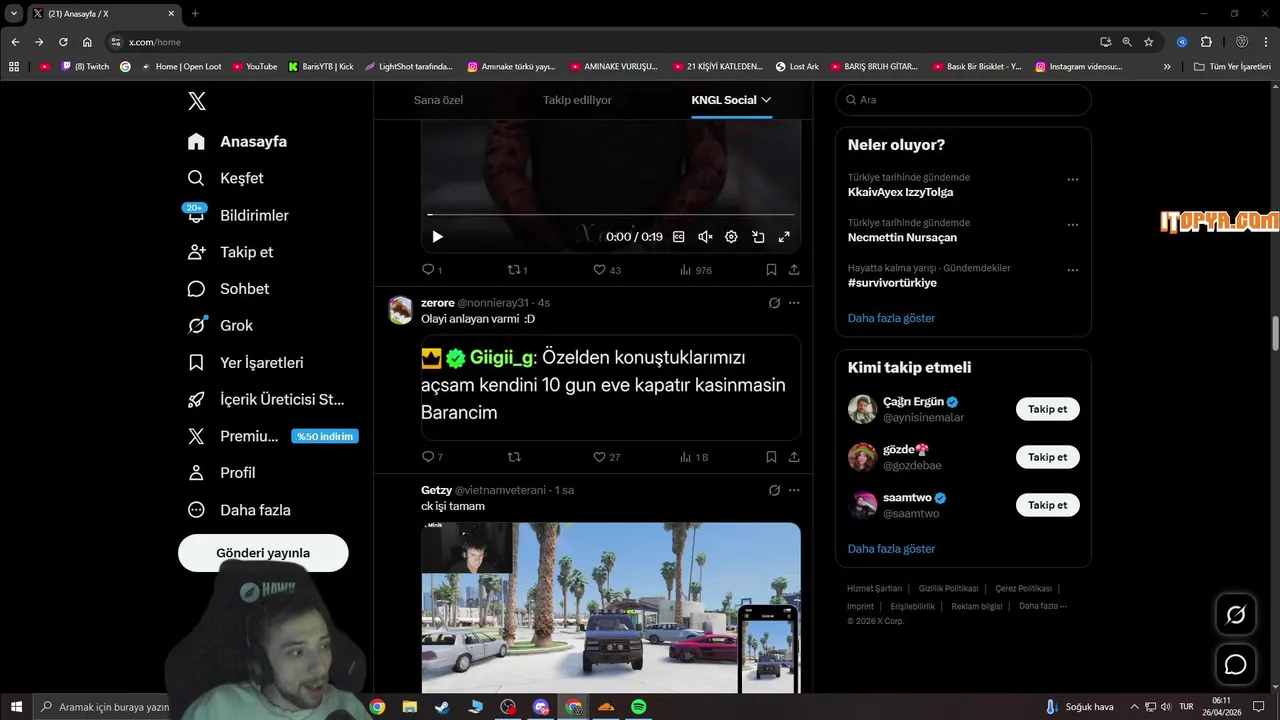Open Premium menu item
The width and height of the screenshot is (1280, 720).
click(272, 436)
